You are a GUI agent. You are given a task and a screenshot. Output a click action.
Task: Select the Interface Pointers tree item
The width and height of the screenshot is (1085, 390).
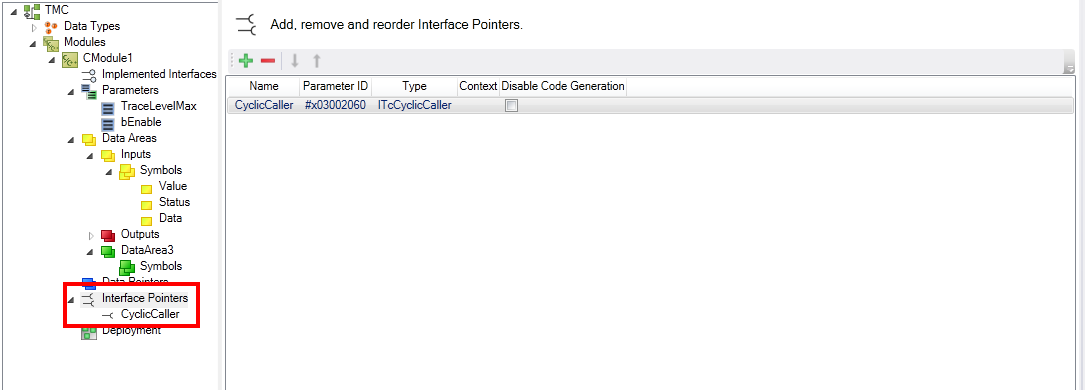coord(145,298)
